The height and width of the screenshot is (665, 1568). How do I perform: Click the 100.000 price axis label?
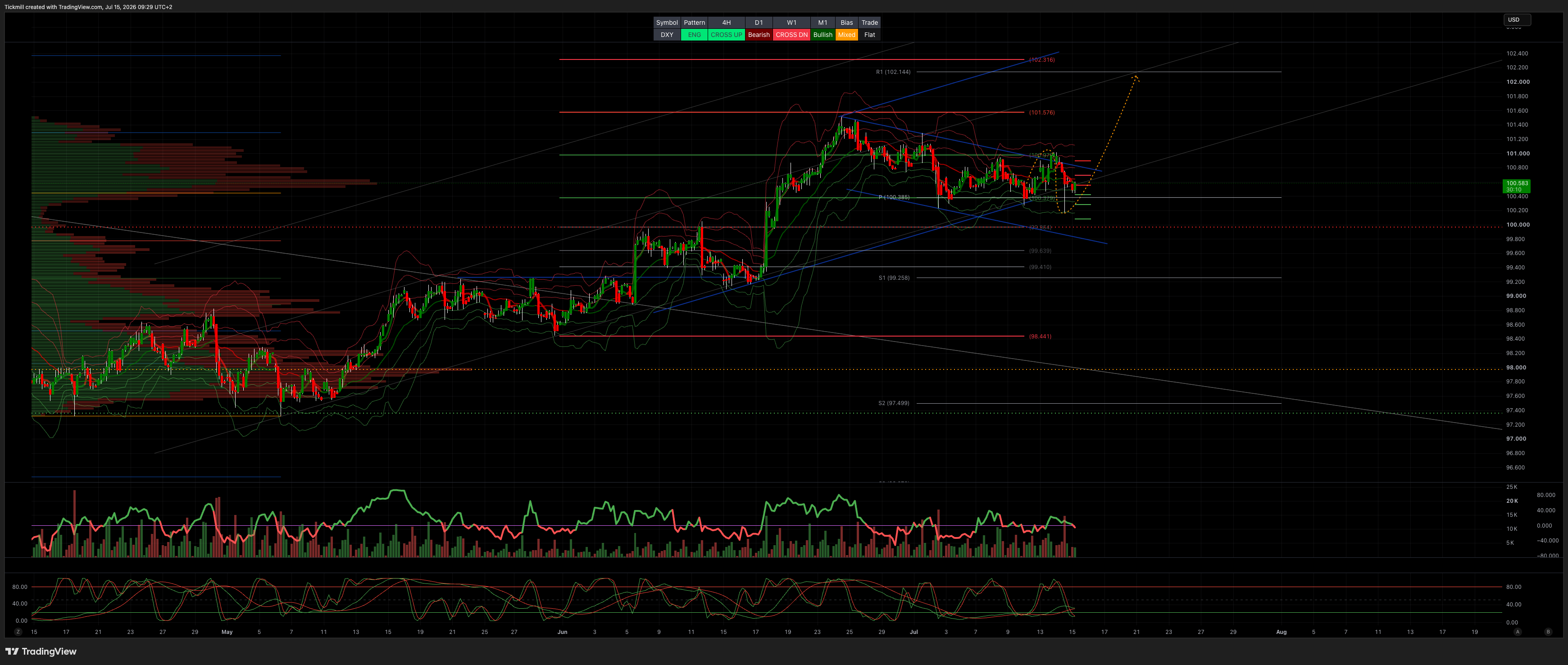(1518, 225)
